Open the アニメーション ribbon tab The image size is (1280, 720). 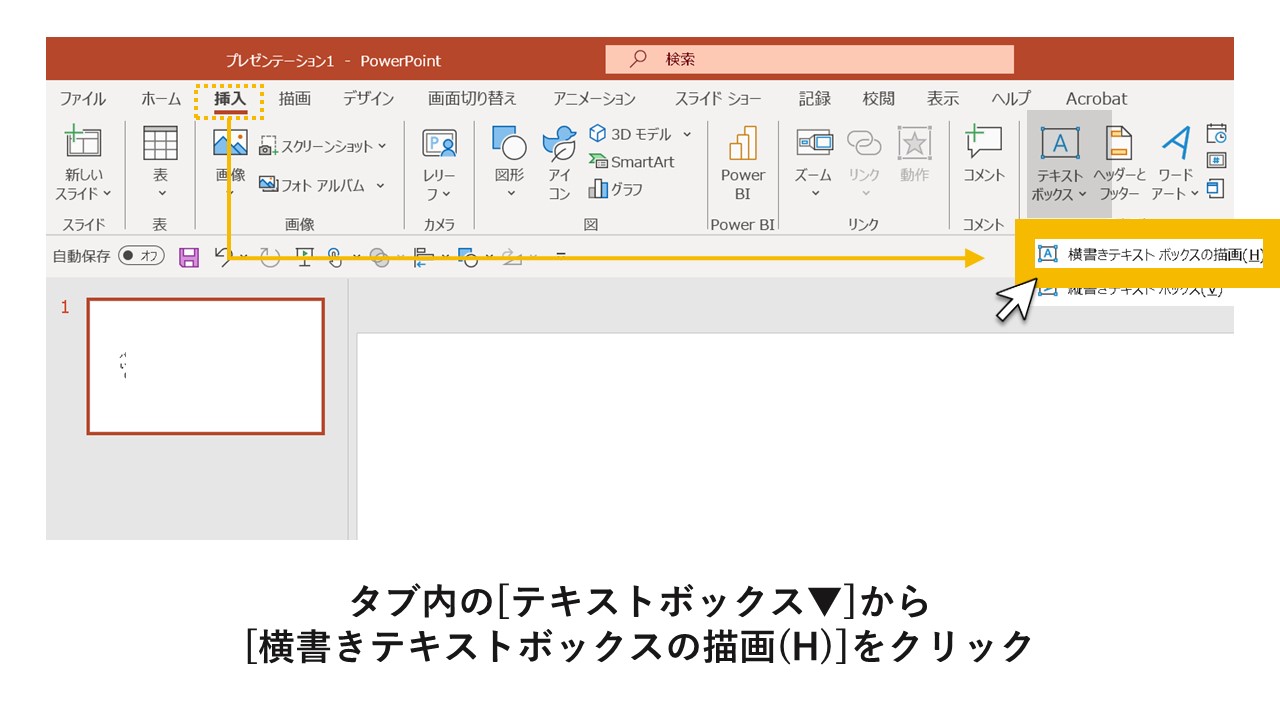click(x=594, y=98)
